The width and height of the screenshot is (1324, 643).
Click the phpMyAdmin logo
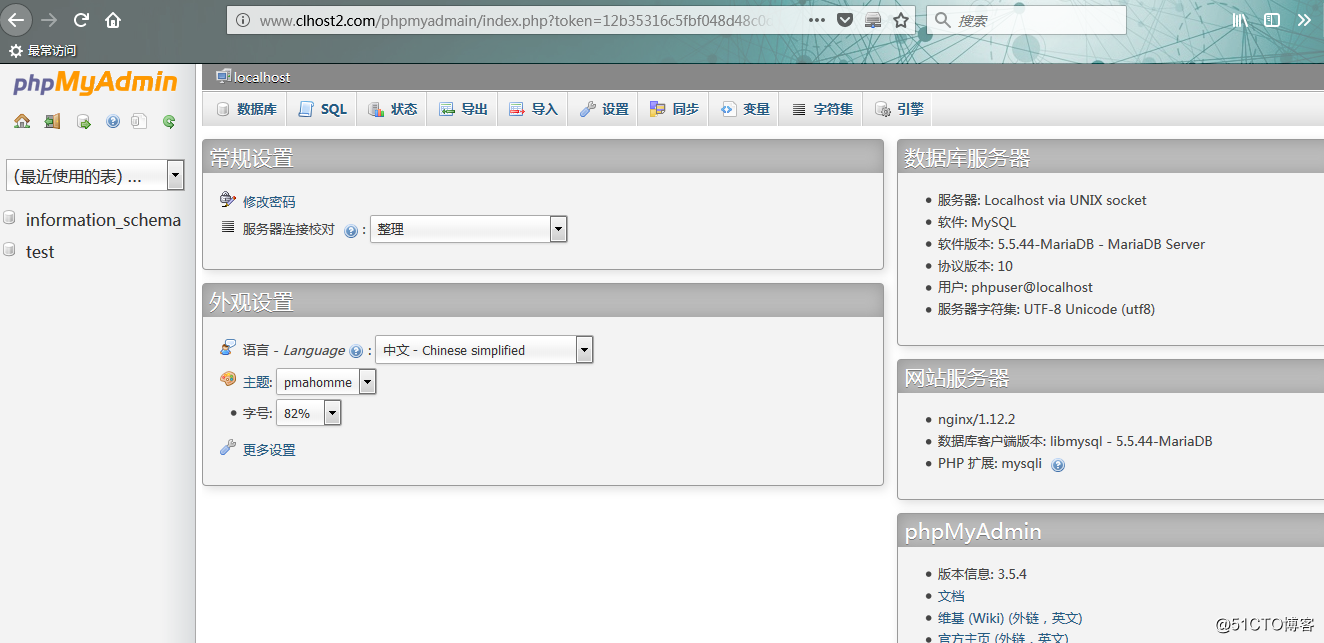[x=95, y=82]
